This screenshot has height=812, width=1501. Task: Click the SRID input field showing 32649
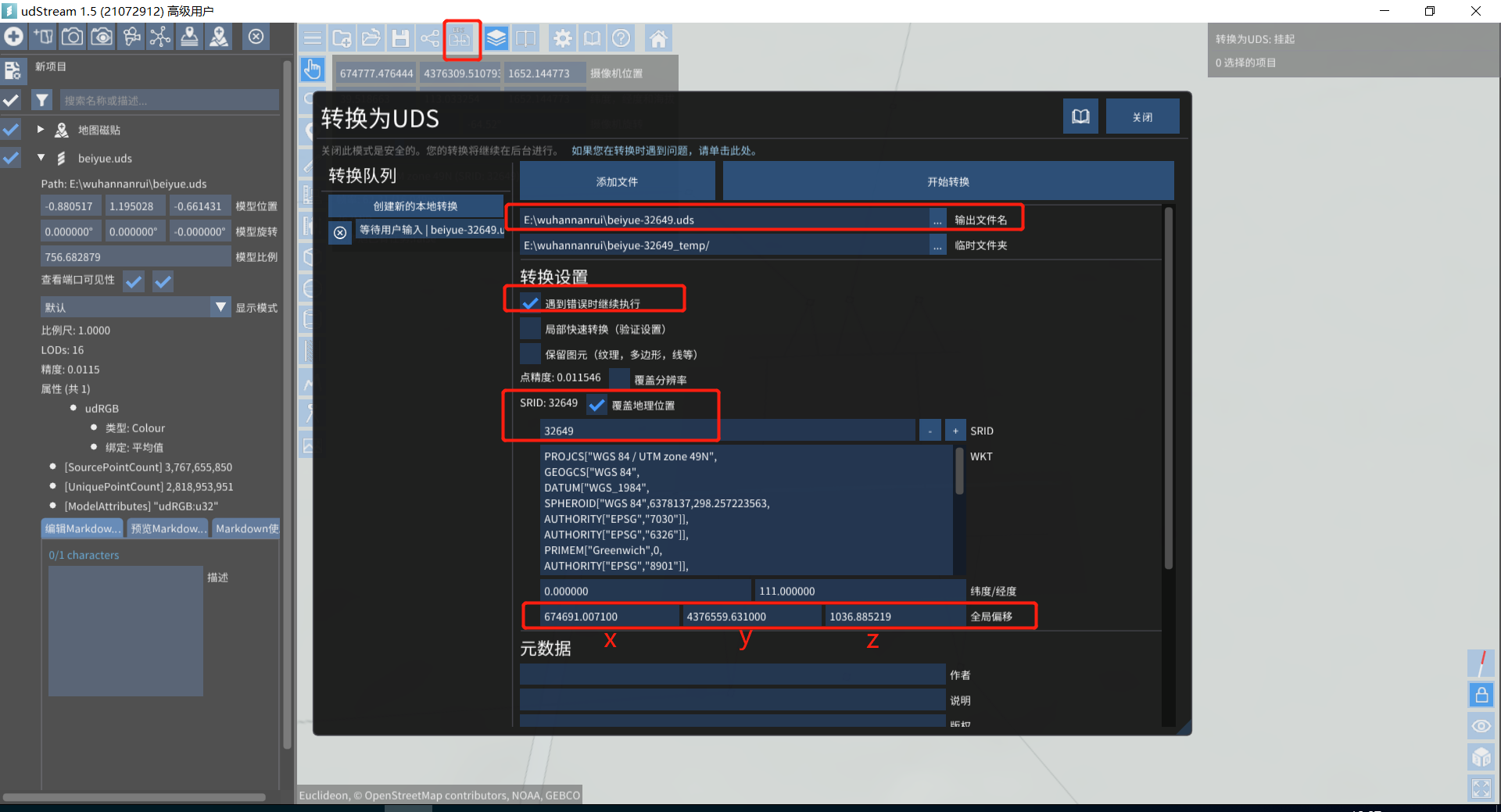point(727,431)
